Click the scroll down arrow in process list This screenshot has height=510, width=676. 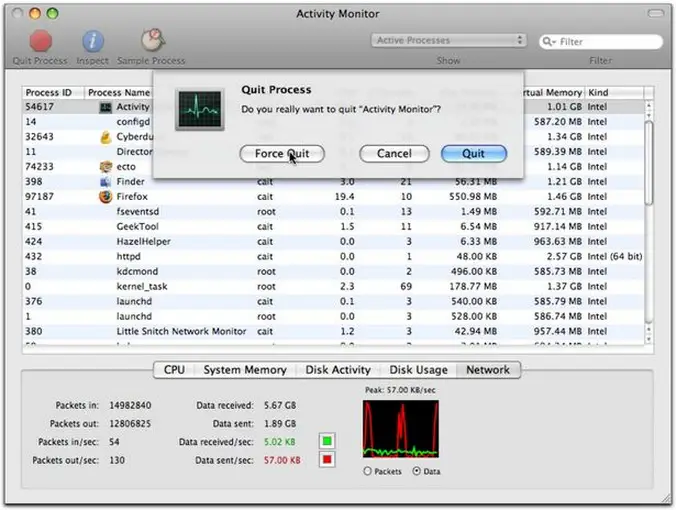click(x=649, y=340)
